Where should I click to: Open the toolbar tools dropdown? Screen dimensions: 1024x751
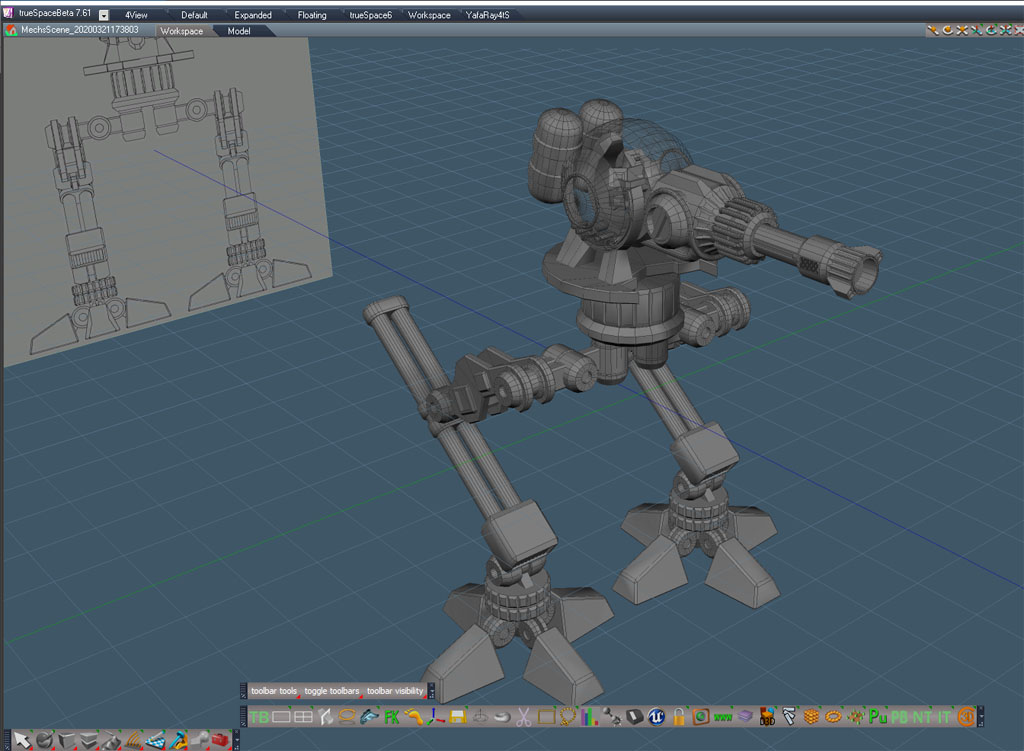274,691
